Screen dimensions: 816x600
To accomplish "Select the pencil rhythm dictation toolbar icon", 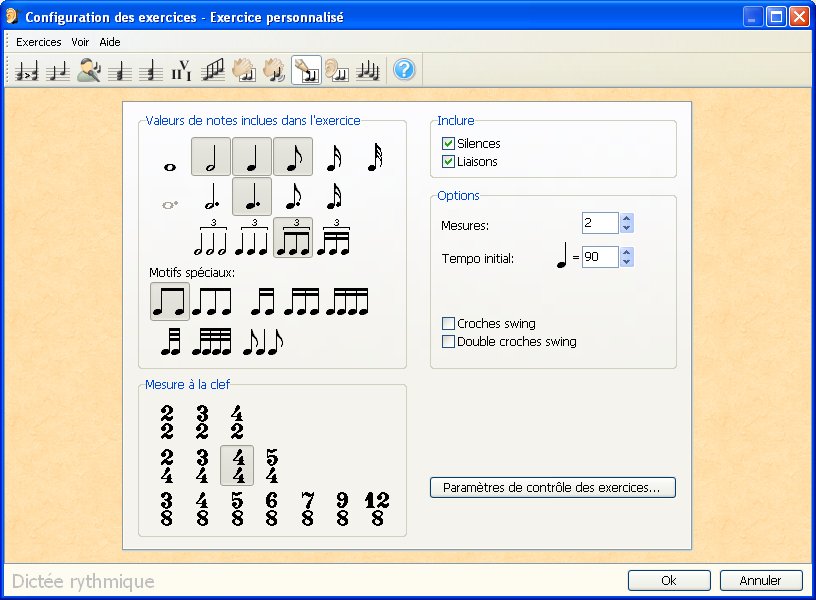I will point(305,70).
